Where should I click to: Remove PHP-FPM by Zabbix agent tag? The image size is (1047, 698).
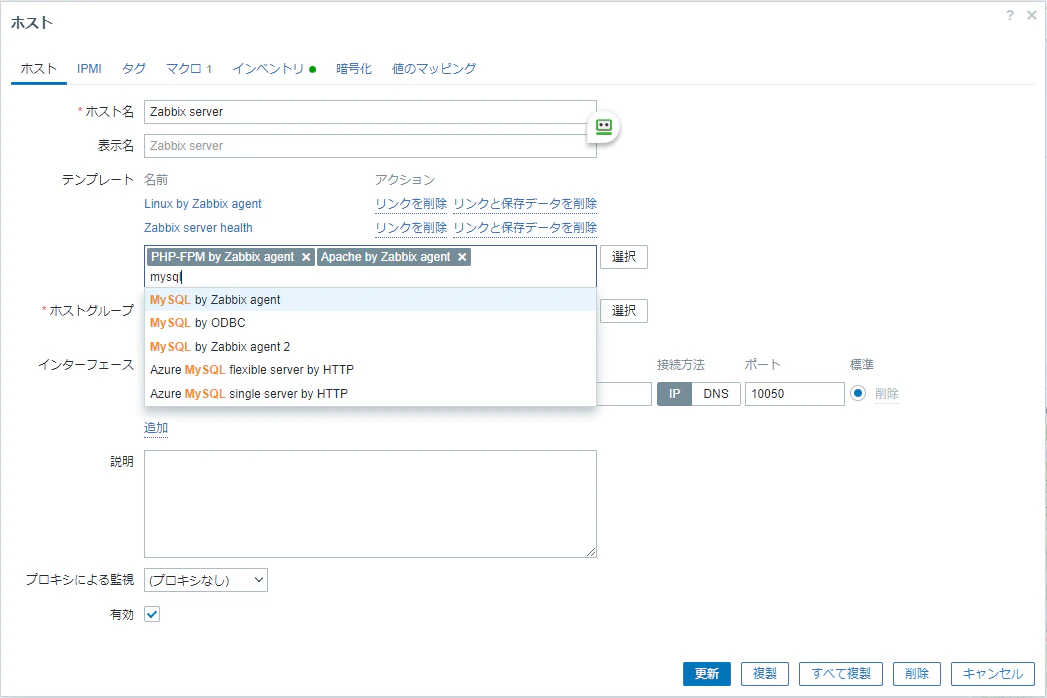306,257
